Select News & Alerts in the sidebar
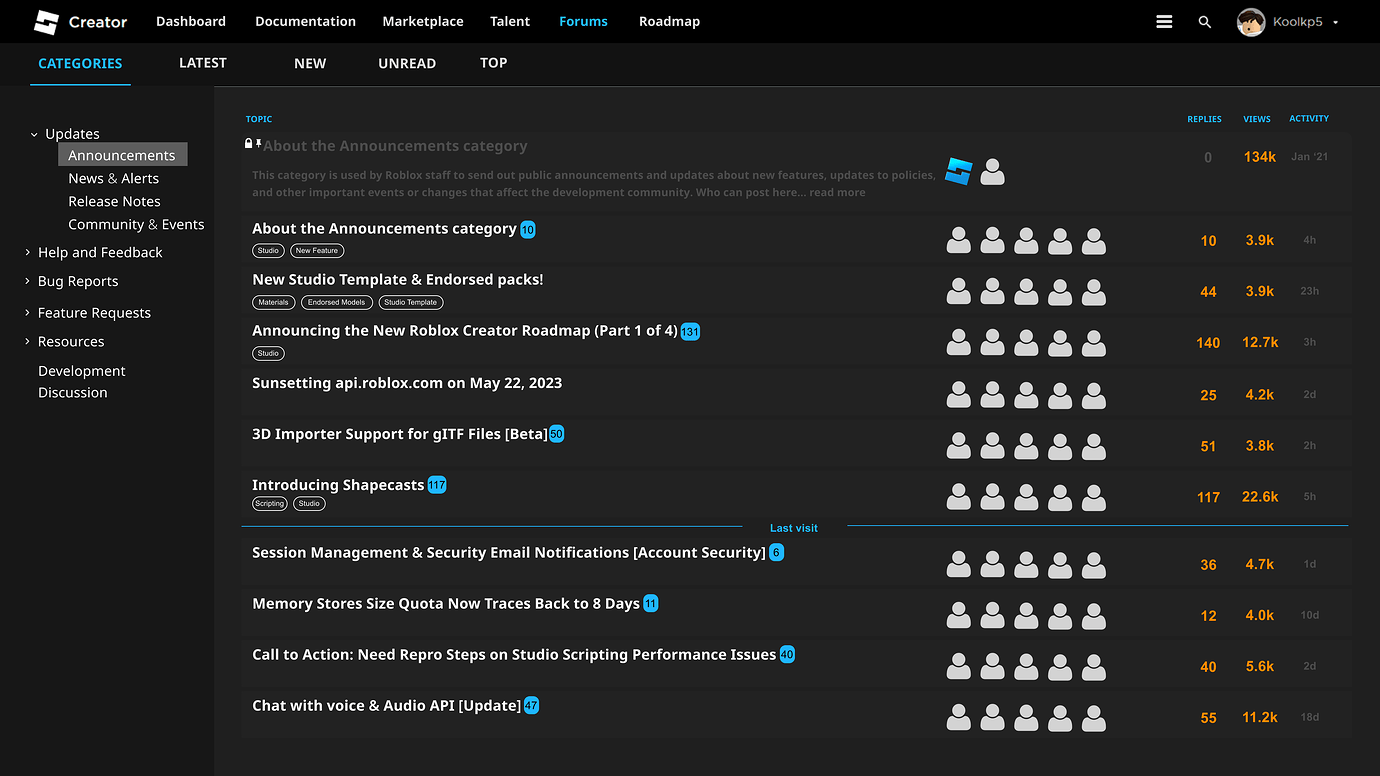 coord(113,177)
